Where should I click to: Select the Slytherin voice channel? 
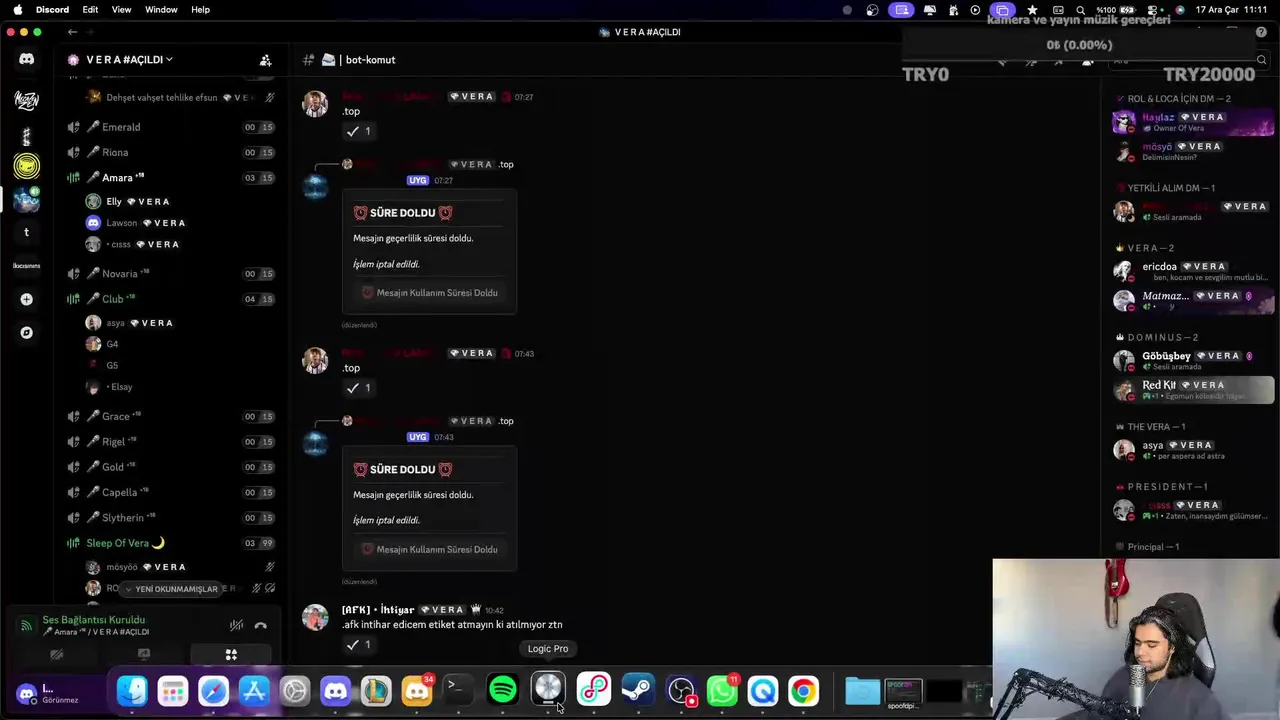[x=170, y=518]
